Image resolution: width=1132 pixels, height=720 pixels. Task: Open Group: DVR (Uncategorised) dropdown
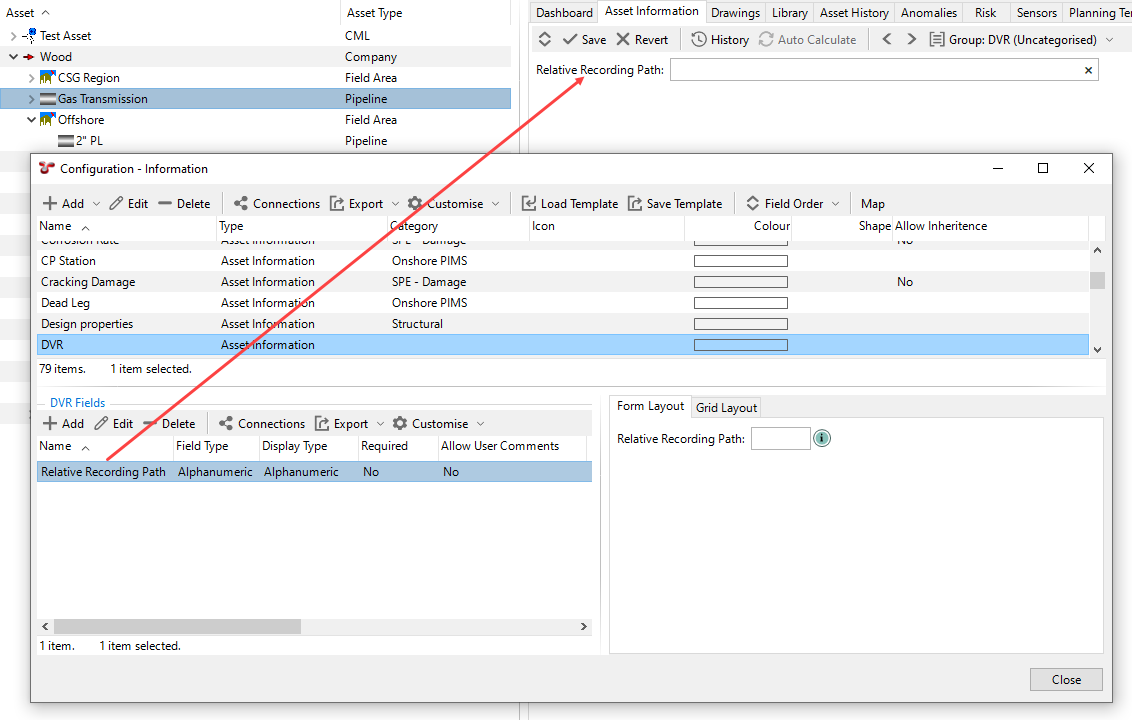coord(1022,40)
